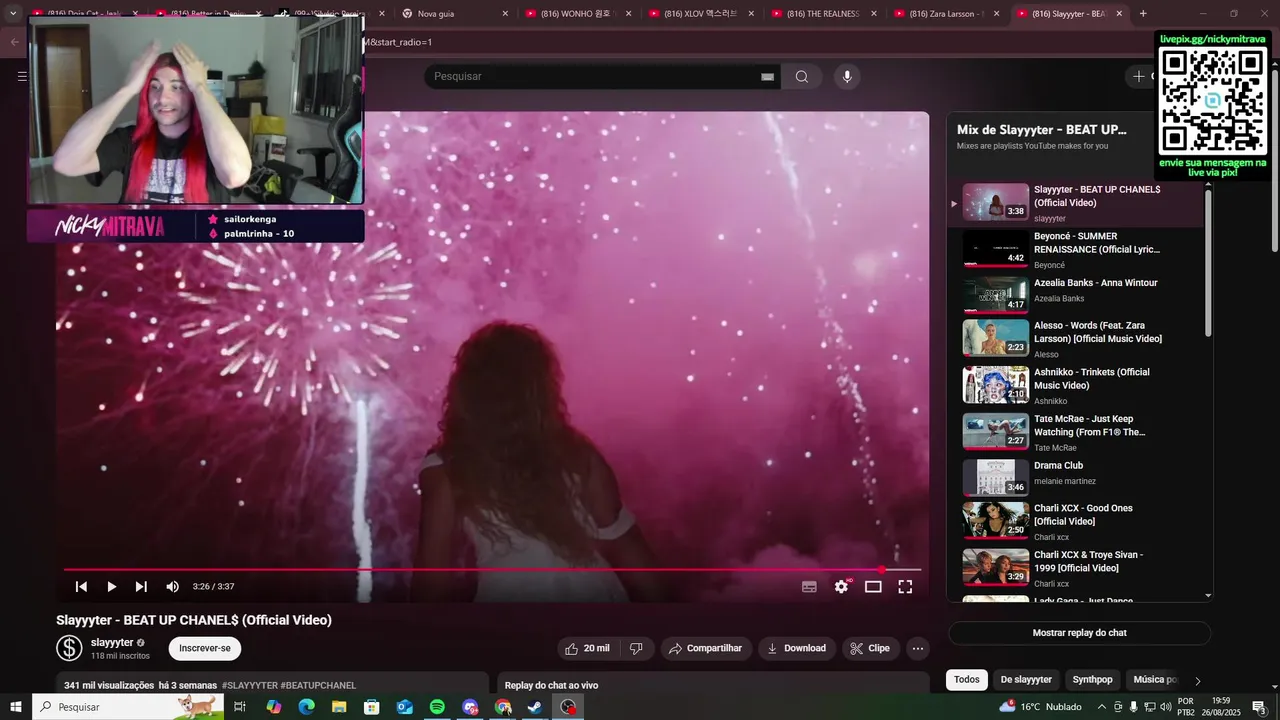Close the WONHO browser tab
Image resolution: width=1280 pixels, height=720 pixels.
(x=627, y=14)
